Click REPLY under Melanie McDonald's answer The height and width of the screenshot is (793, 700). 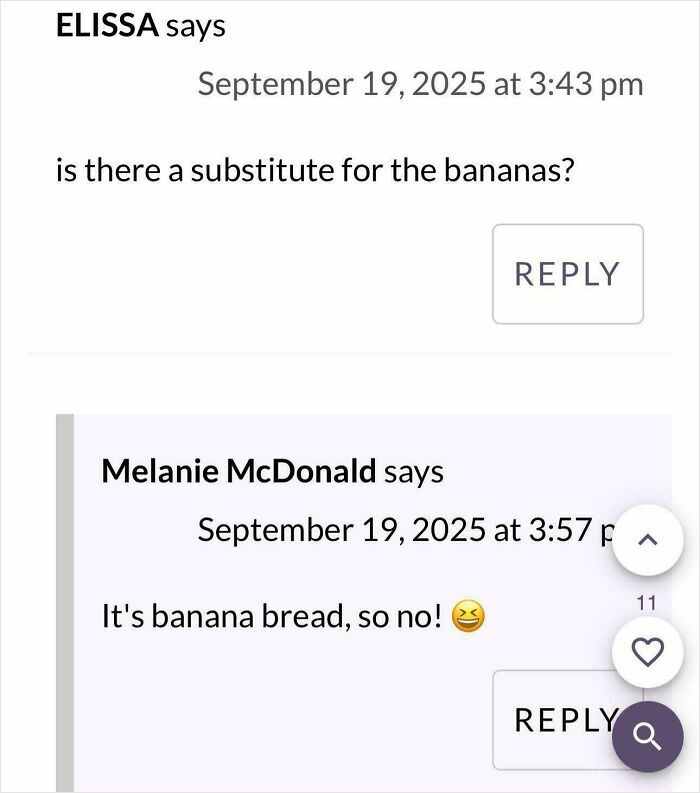coord(556,719)
